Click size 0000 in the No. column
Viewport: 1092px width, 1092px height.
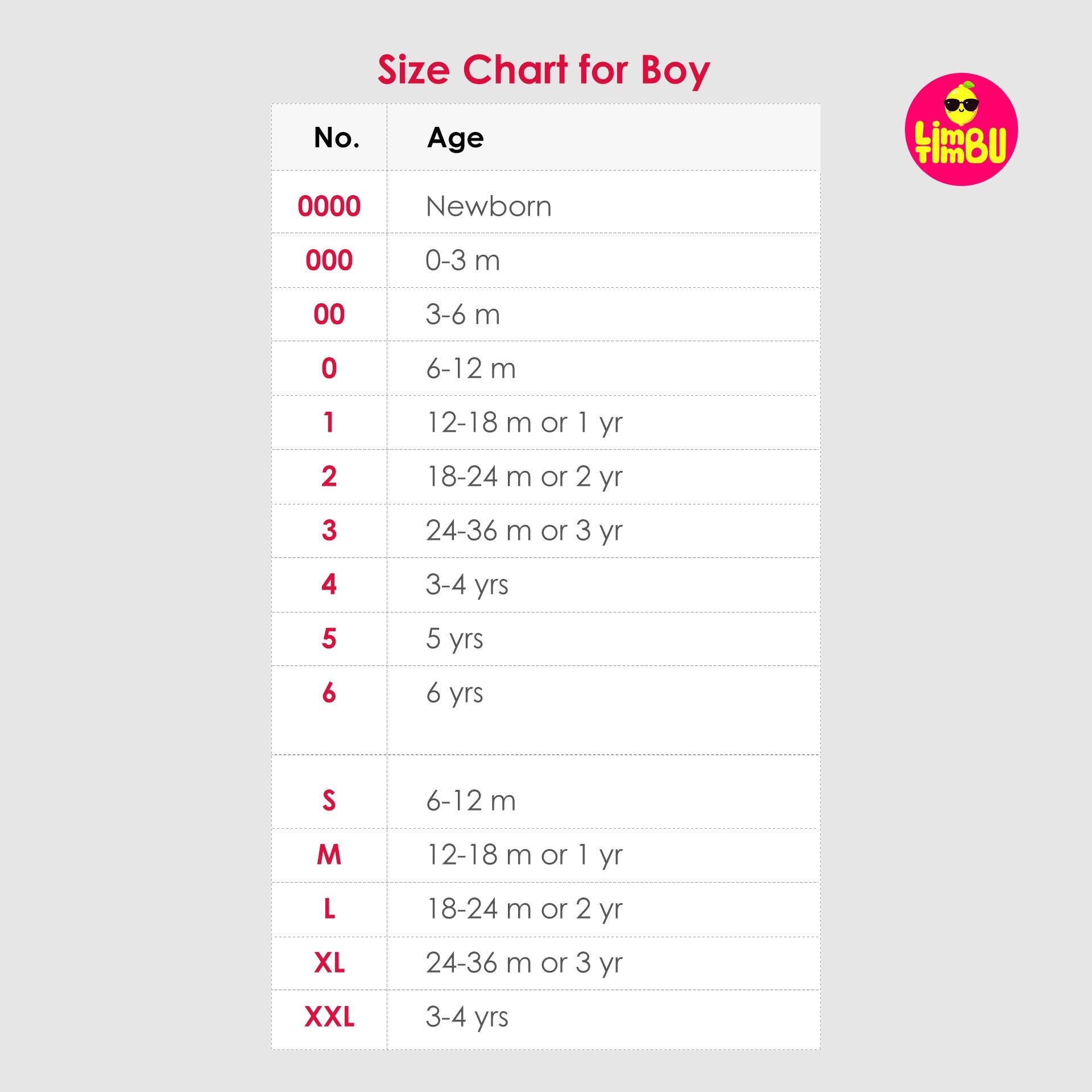pos(329,206)
